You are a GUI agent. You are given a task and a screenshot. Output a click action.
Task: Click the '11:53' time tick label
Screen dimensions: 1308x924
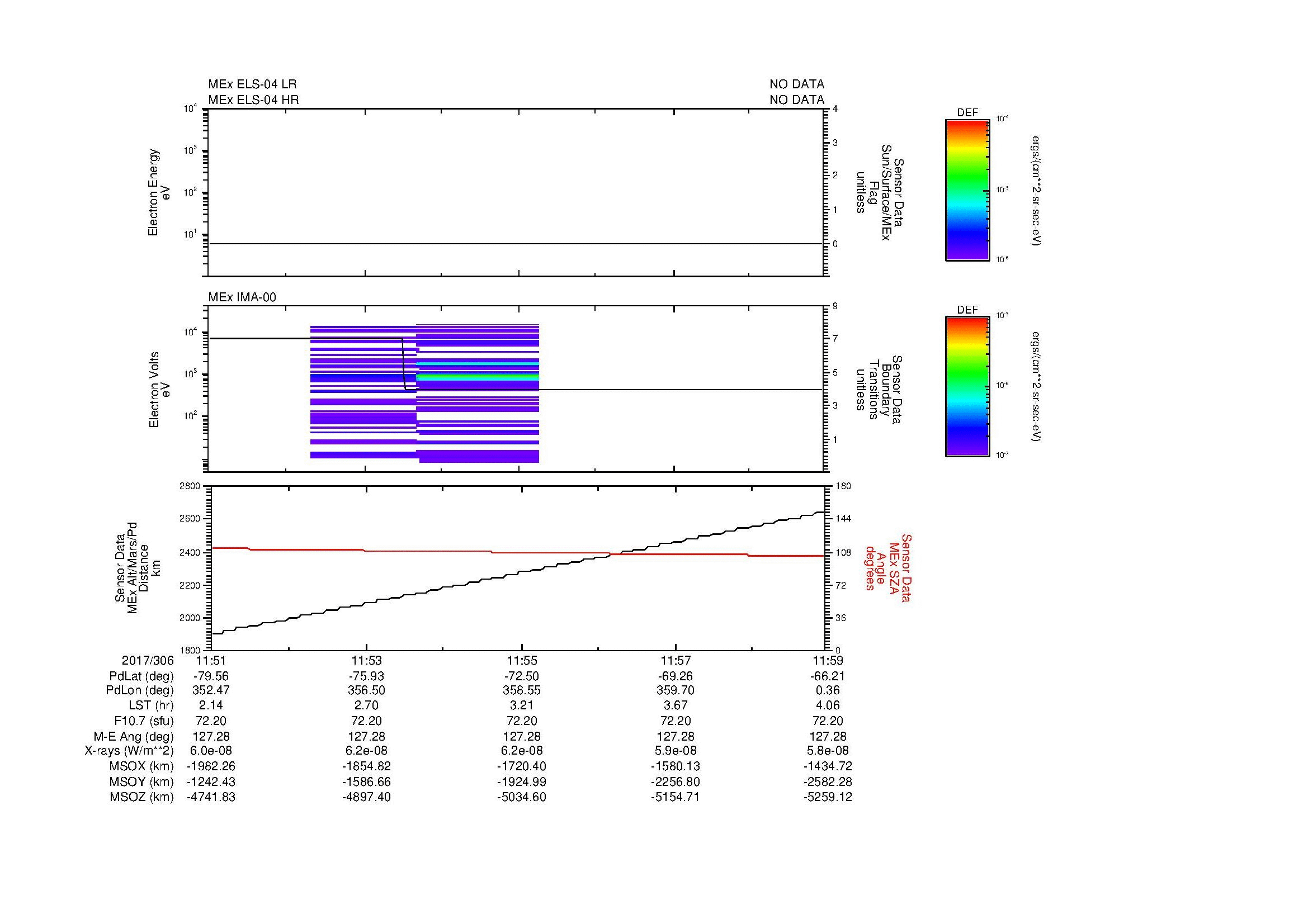pyautogui.click(x=366, y=660)
